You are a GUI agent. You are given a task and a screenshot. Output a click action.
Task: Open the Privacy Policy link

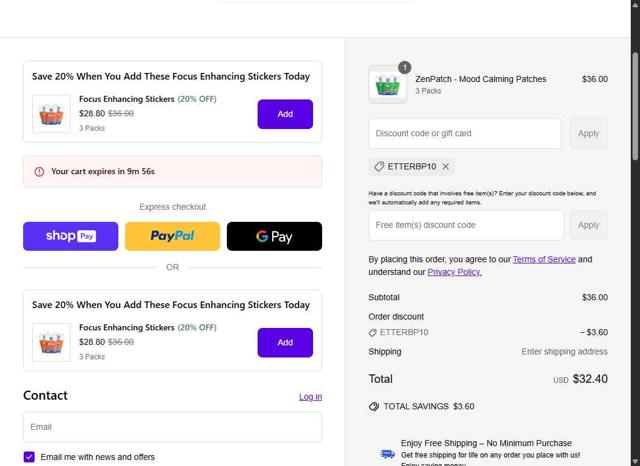tap(454, 272)
